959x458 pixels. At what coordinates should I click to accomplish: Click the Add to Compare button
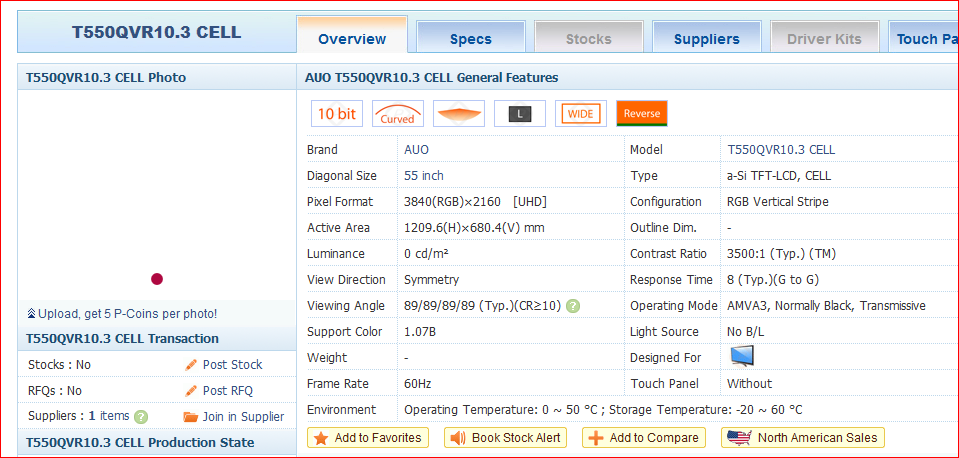tap(644, 438)
